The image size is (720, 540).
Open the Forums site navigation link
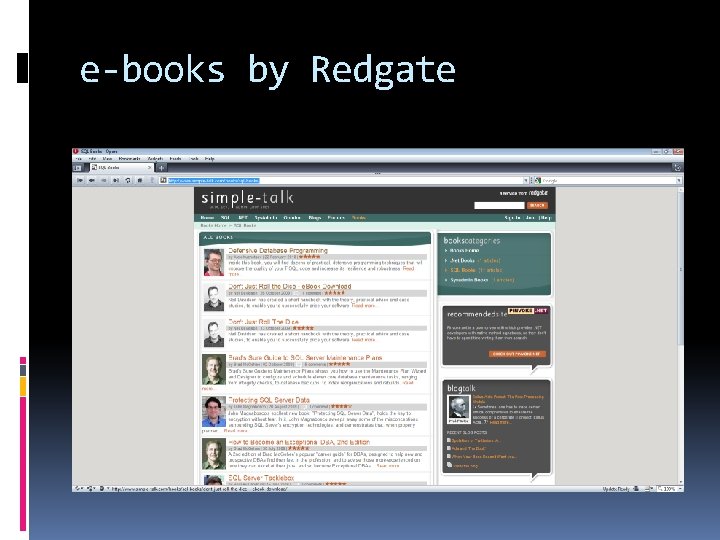coord(336,218)
